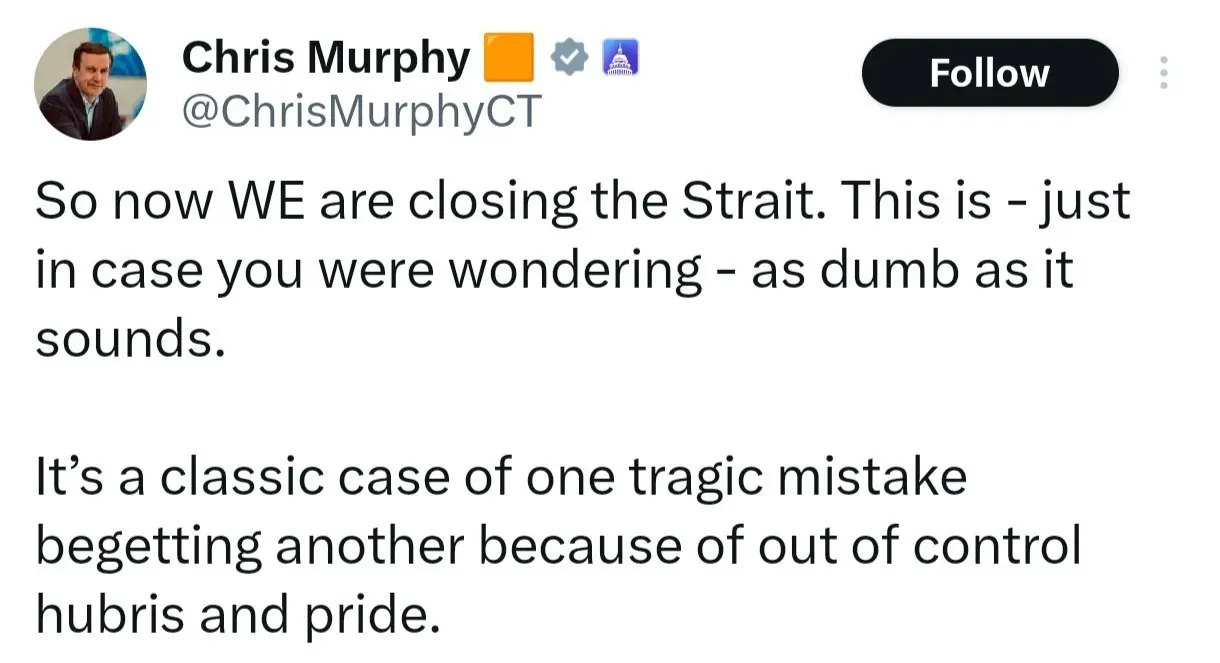Viewport: 1220px width, 663px height.
Task: Click the word "sounds." ending the first paragraph
Action: coord(126,340)
